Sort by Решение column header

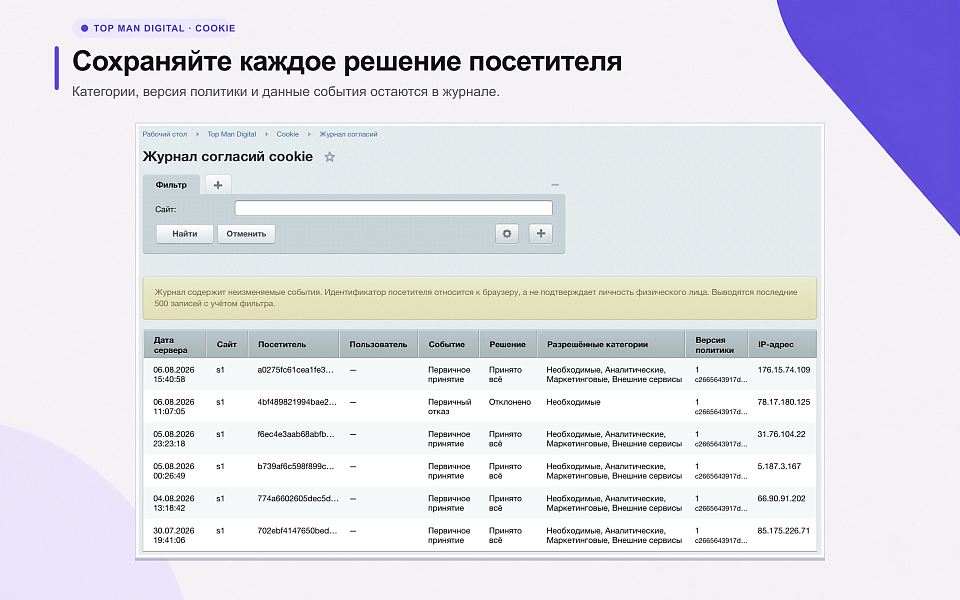point(508,344)
